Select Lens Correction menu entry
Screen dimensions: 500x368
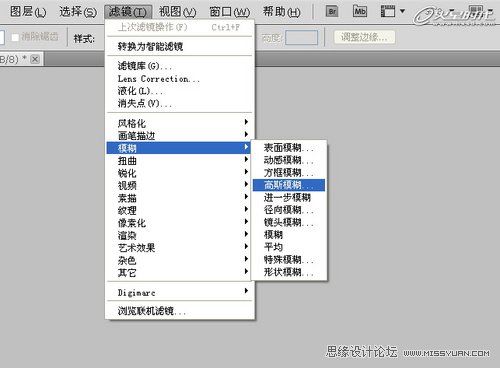(180, 79)
